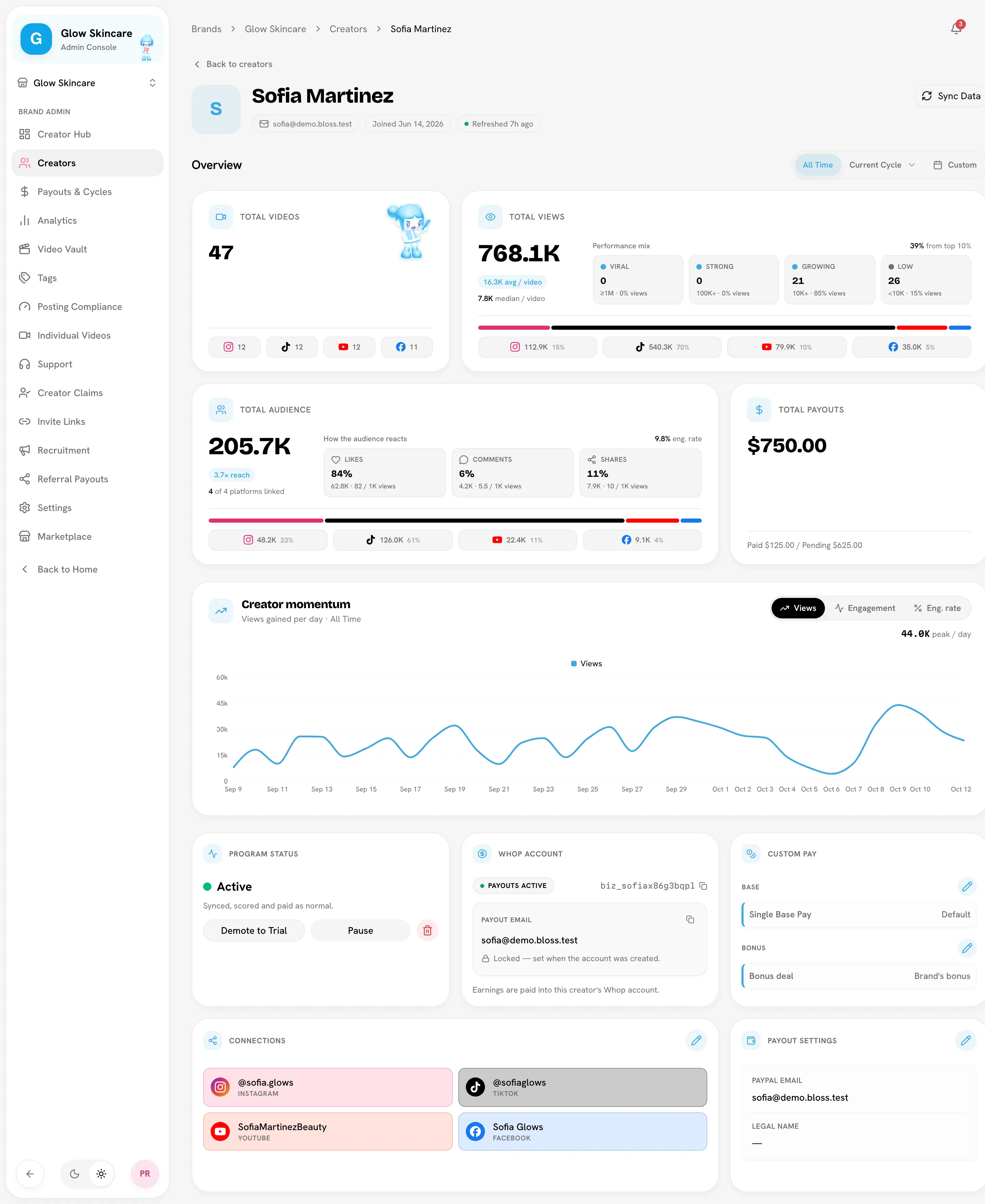This screenshot has width=985, height=1204.
Task: Edit the Payout Settings
Action: tap(966, 1041)
